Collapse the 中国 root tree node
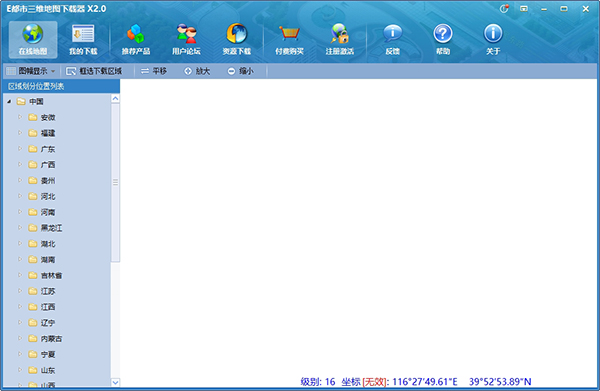The width and height of the screenshot is (600, 391). click(9, 101)
